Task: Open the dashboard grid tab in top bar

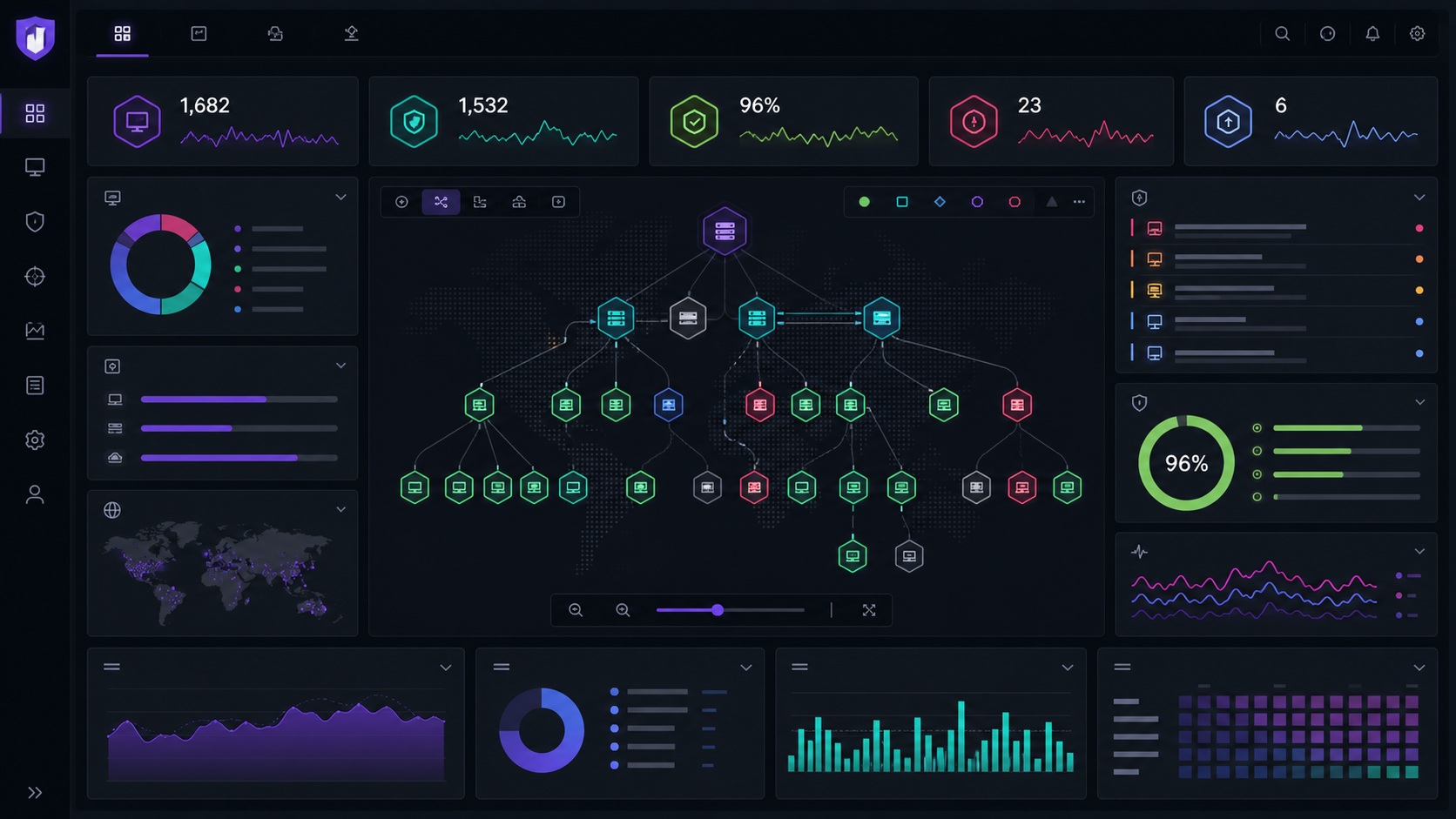Action: coord(122,33)
